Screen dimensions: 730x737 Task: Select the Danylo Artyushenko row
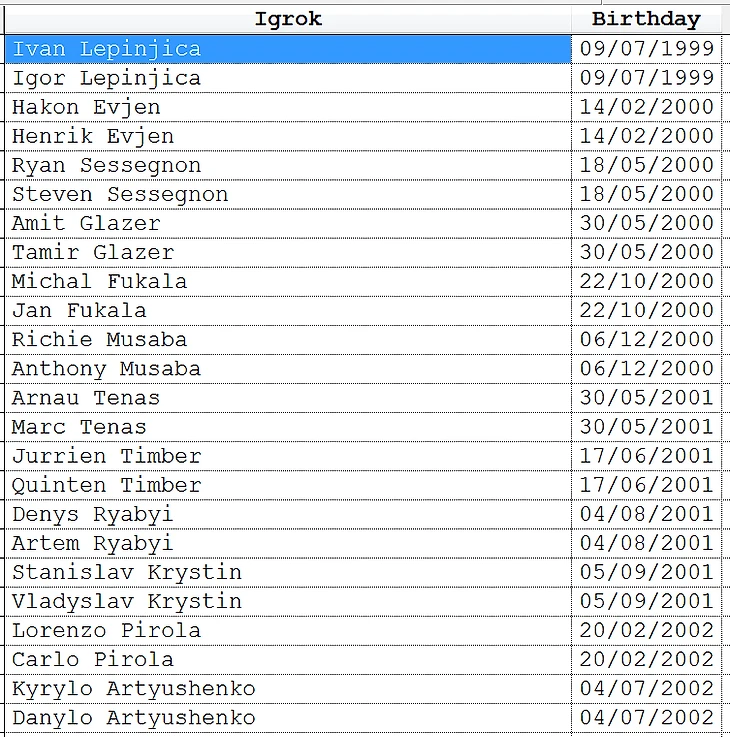click(133, 717)
